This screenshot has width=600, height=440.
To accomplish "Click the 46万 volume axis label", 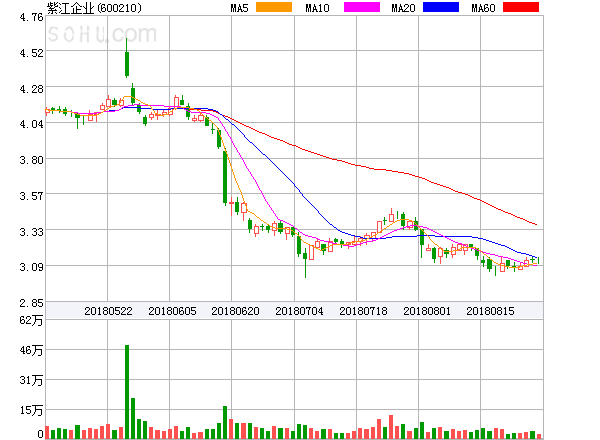I will coord(31,350).
